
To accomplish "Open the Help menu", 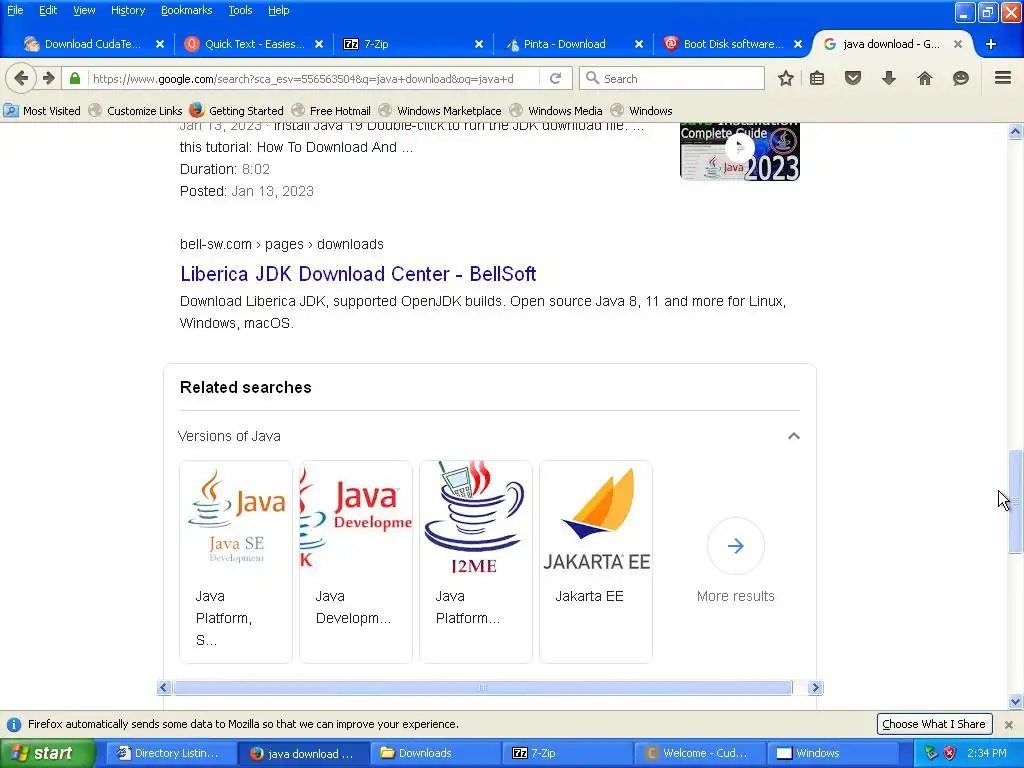I will tap(279, 10).
